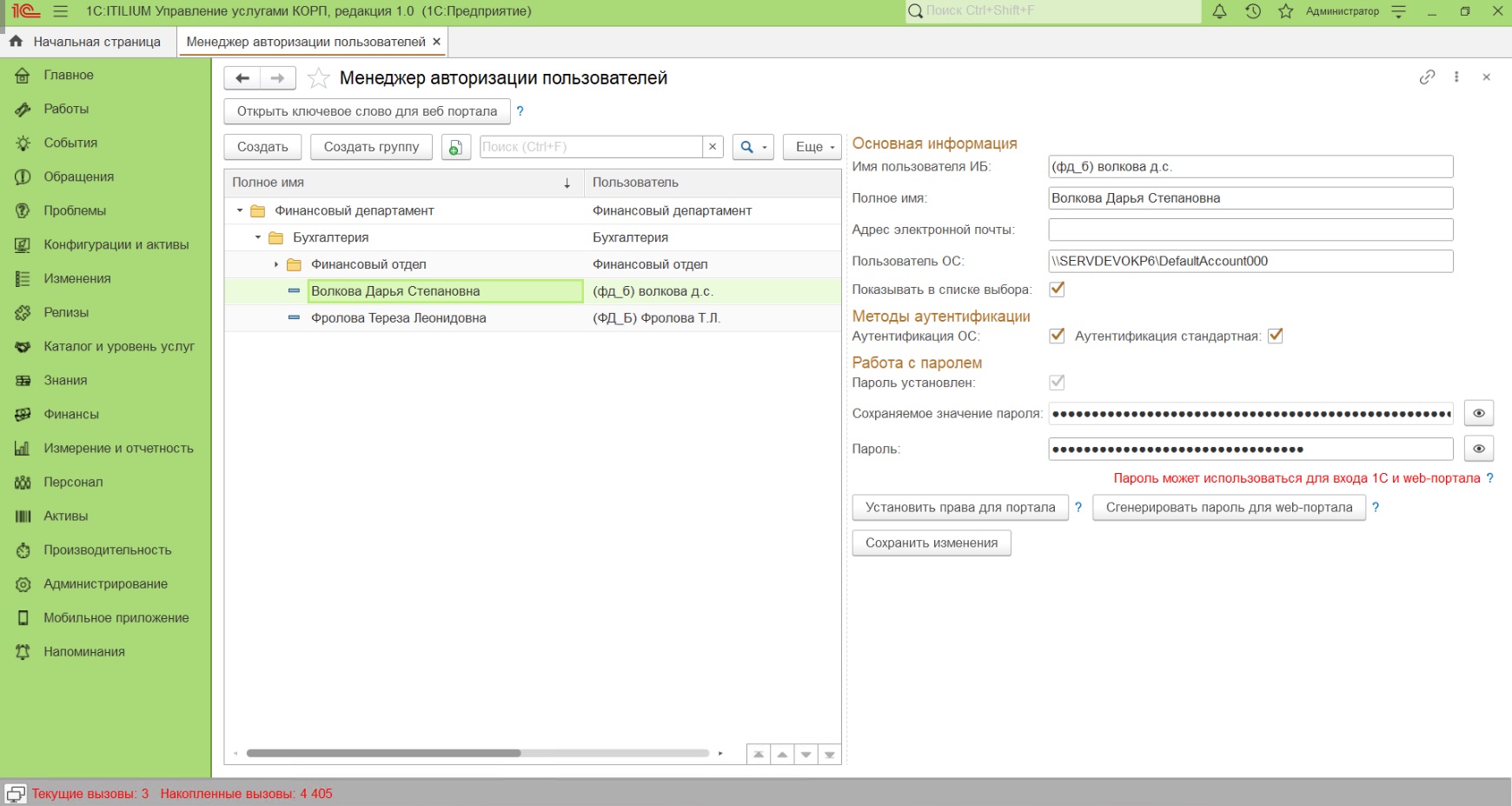Open favorites star in title bar
The width and height of the screenshot is (1512, 806).
click(x=1286, y=11)
